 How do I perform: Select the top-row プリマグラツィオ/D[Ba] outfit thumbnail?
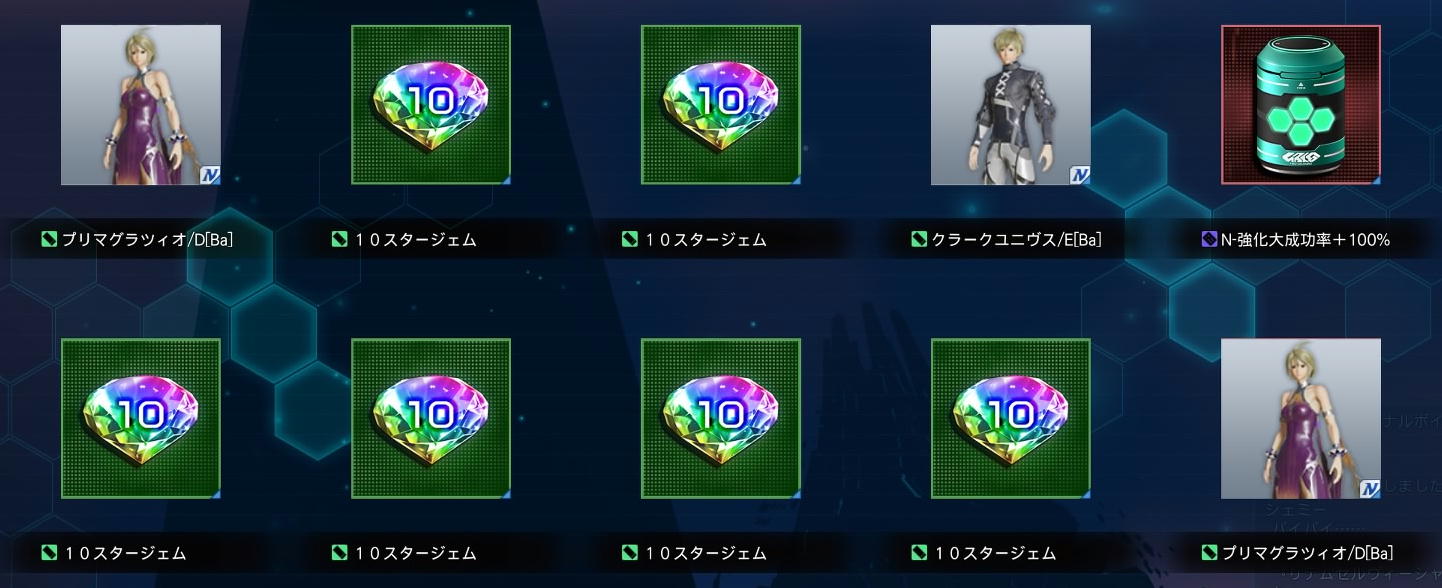pos(141,105)
